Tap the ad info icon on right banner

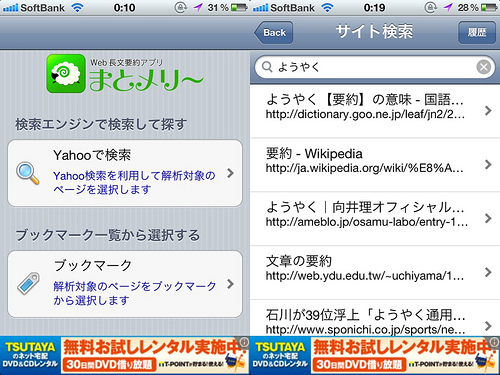(x=494, y=342)
